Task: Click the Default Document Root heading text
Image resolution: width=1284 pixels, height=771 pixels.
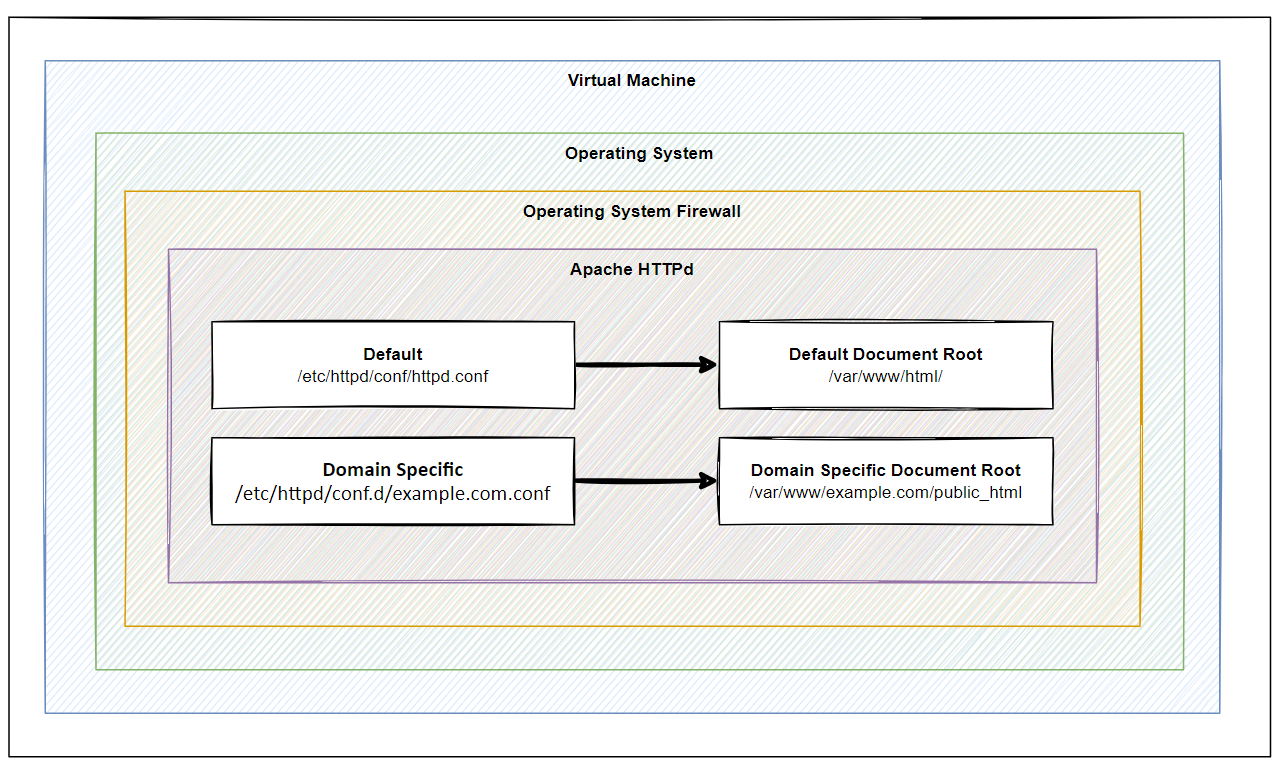Action: point(886,354)
